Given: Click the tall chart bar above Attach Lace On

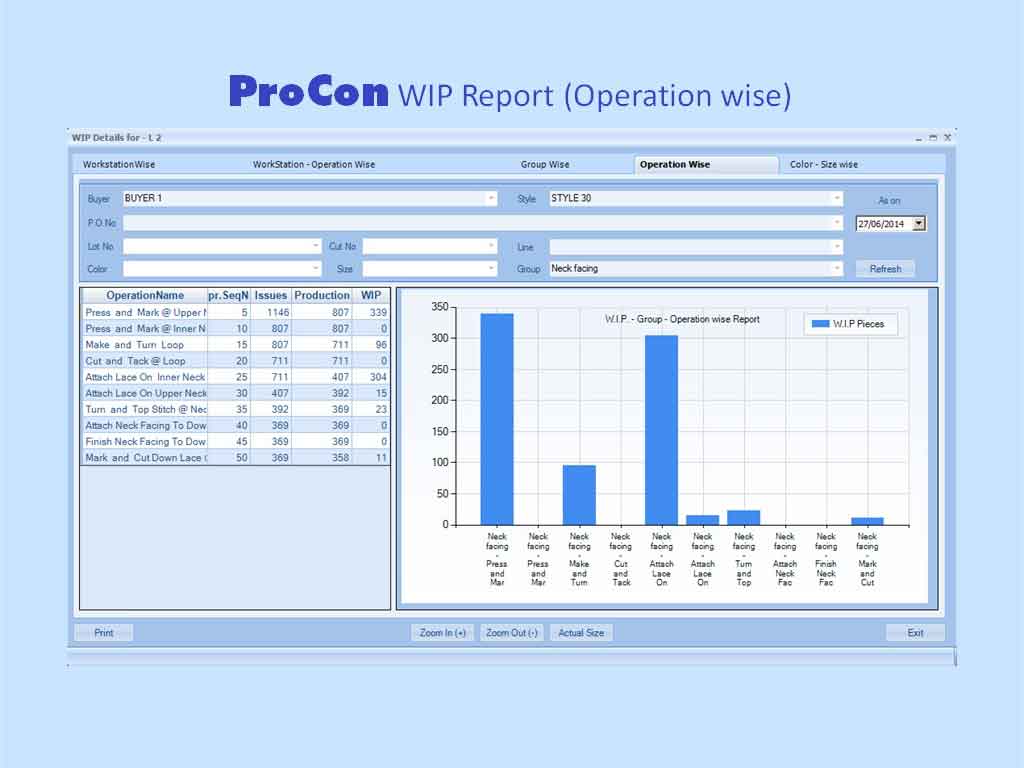Looking at the screenshot, I should pos(662,430).
